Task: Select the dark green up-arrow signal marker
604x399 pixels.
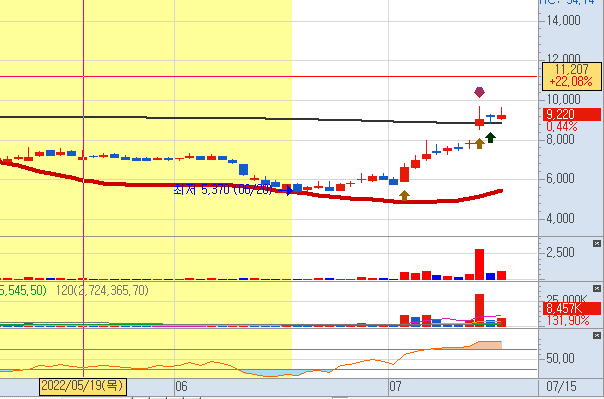Action: [x=490, y=137]
